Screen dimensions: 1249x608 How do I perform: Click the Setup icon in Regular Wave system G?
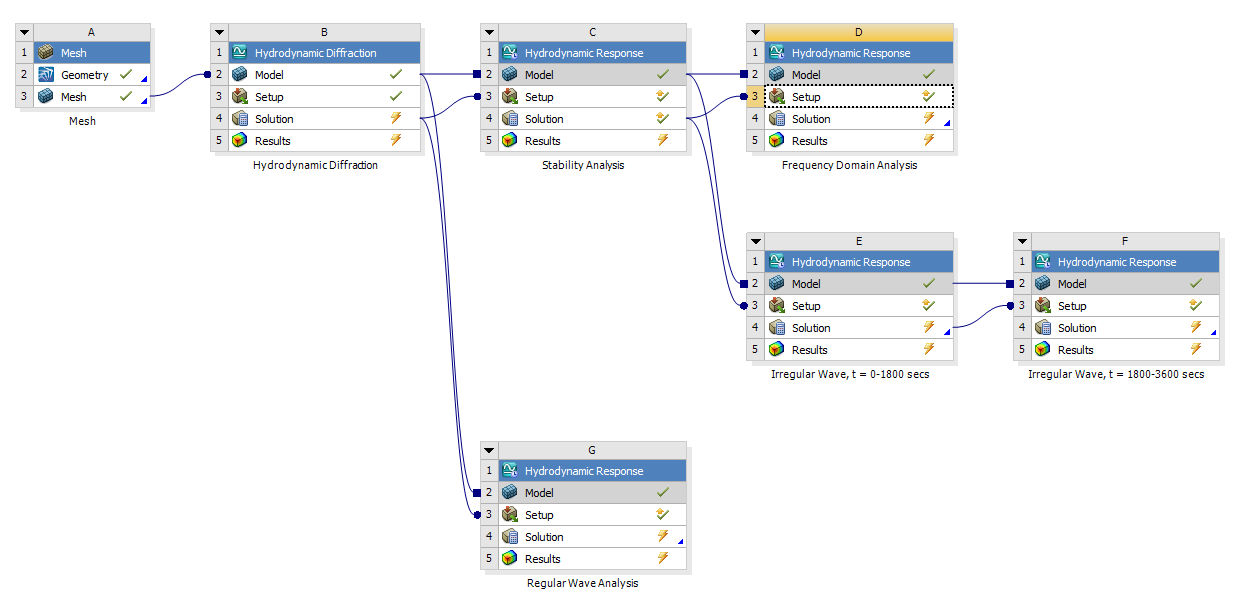tap(510, 515)
